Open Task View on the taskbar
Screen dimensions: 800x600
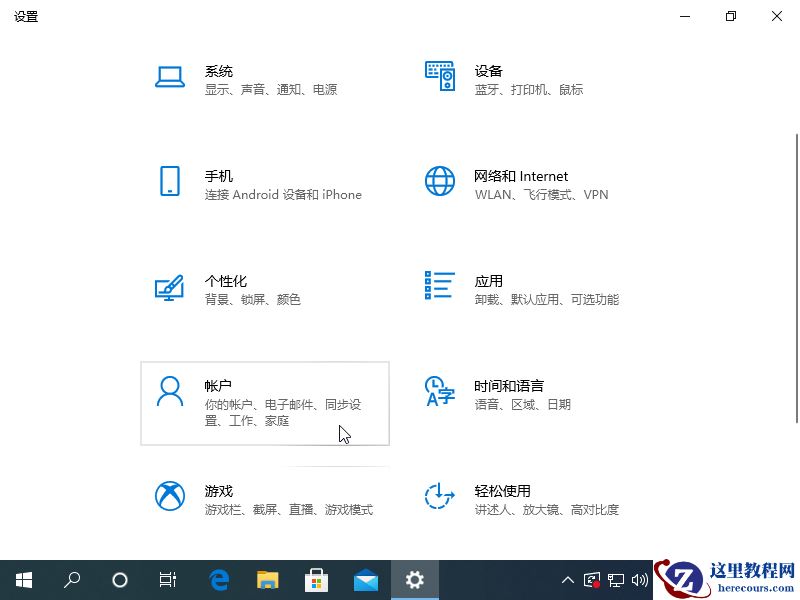(167, 580)
